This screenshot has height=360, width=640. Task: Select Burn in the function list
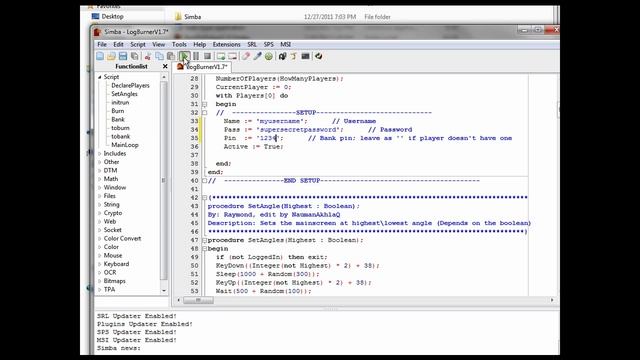tap(118, 111)
